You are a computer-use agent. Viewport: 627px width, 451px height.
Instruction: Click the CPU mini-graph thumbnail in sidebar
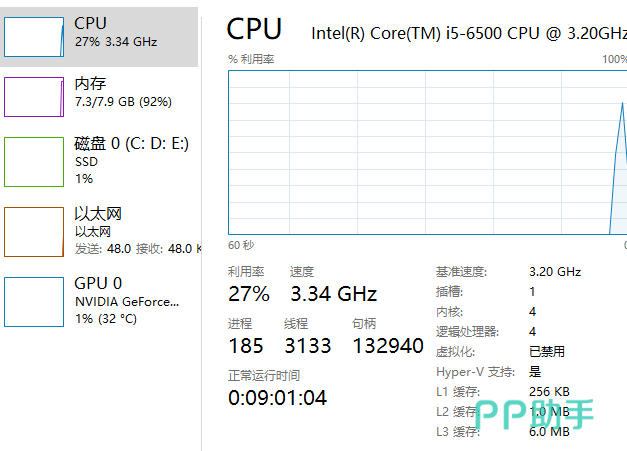[34, 35]
